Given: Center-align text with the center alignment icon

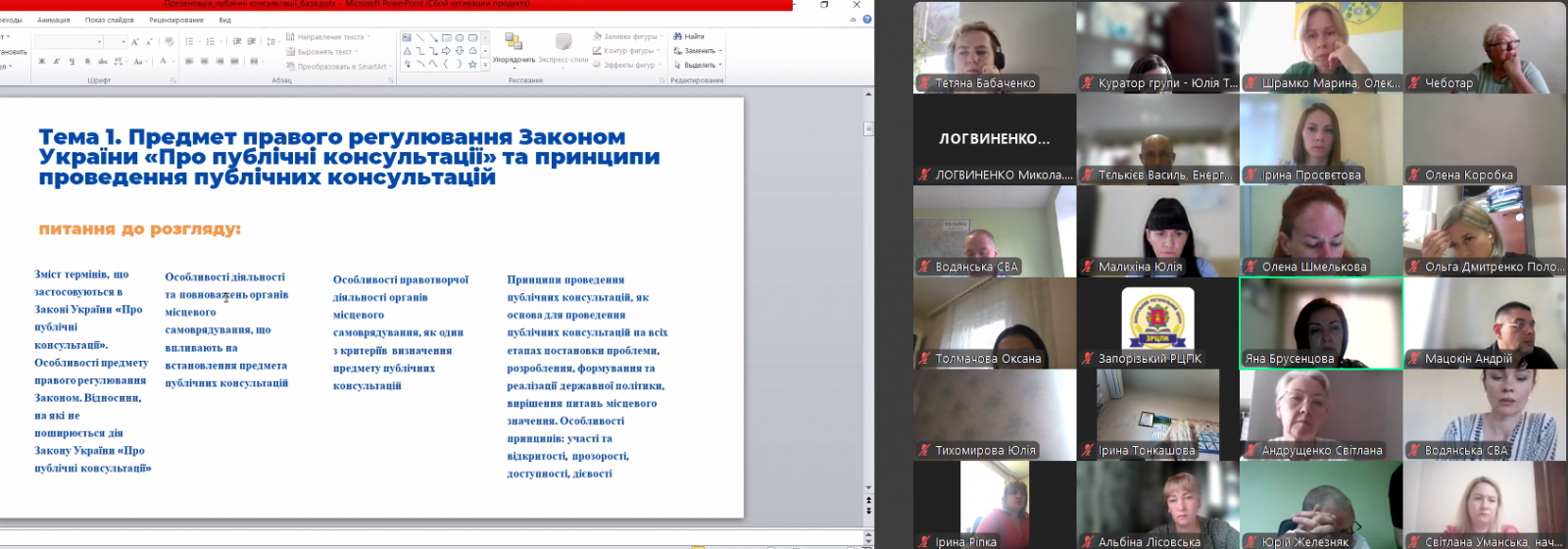Looking at the screenshot, I should 205,62.
